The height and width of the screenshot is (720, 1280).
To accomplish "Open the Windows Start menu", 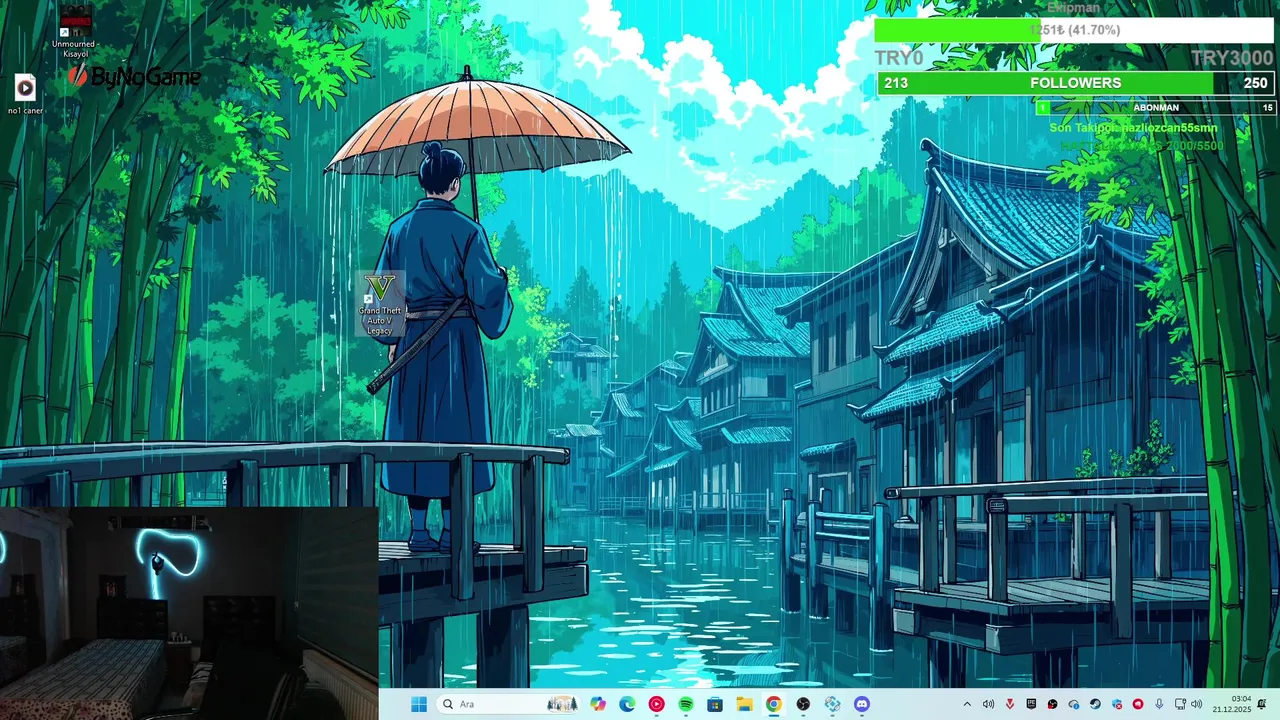I will pos(418,704).
